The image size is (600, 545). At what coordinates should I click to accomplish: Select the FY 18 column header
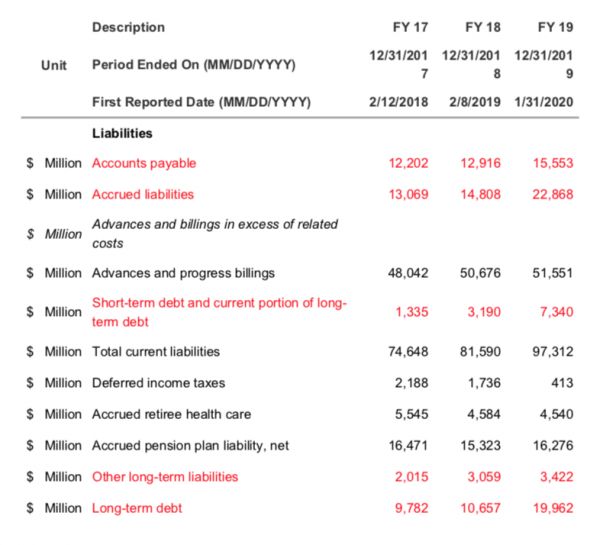tap(483, 27)
